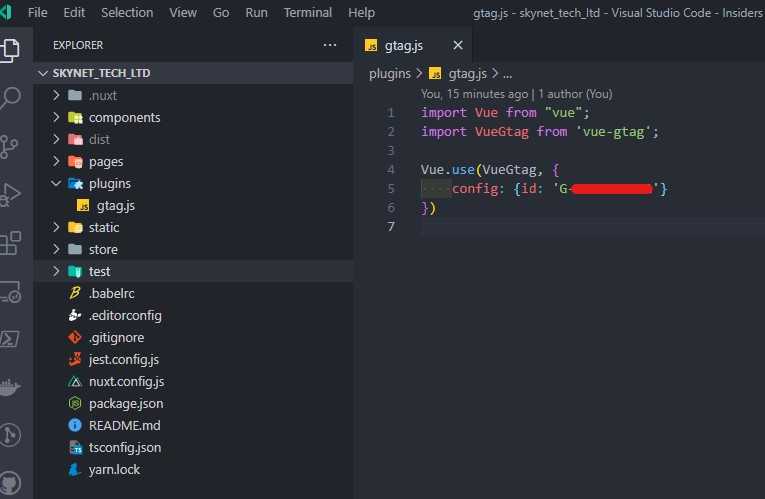Image resolution: width=765 pixels, height=499 pixels.
Task: Open the GitHub view icon
Action: (x=11, y=482)
